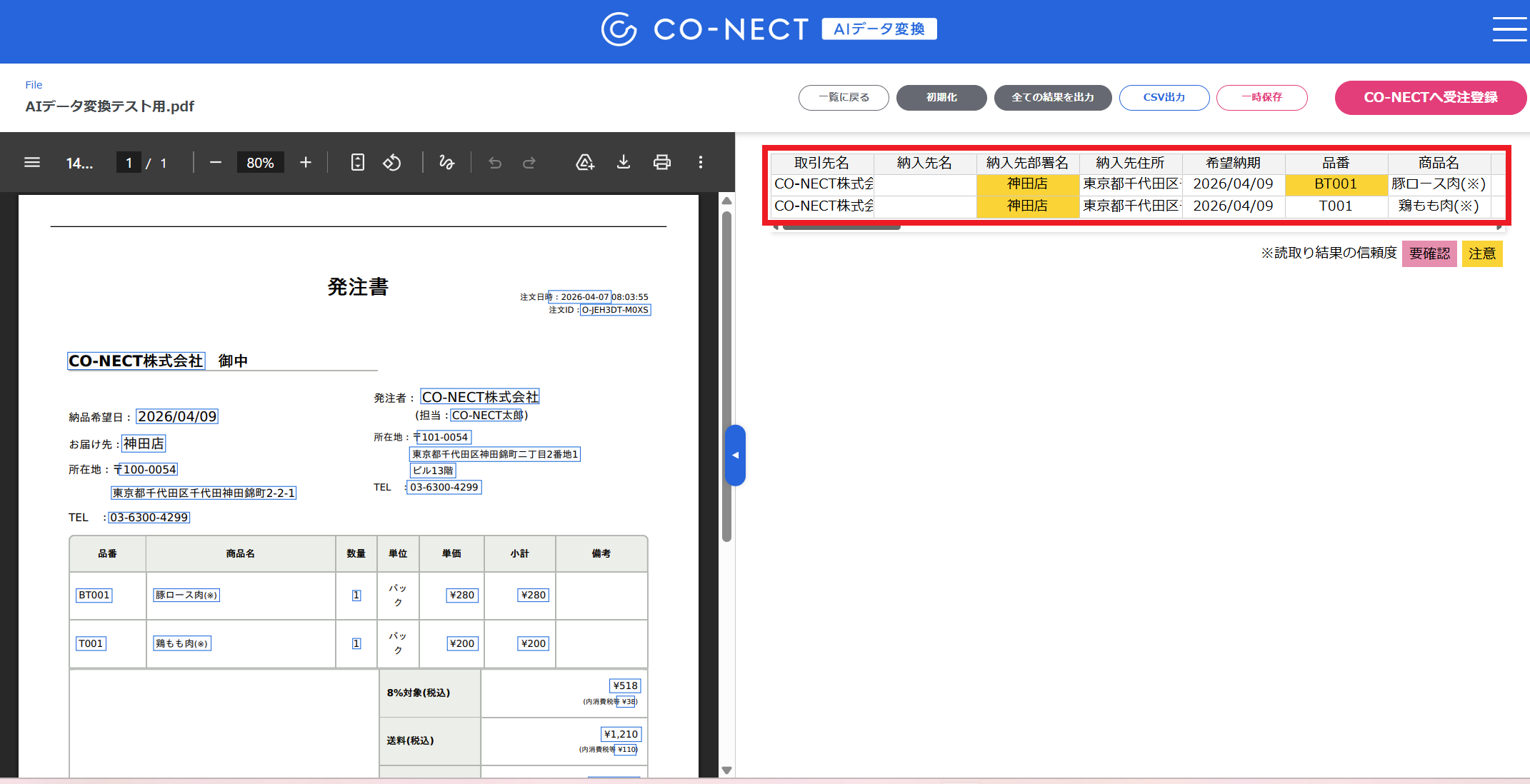Viewport: 1530px width, 784px height.
Task: Click the 鶏もも肉(※) cell in results table
Action: tap(1439, 206)
